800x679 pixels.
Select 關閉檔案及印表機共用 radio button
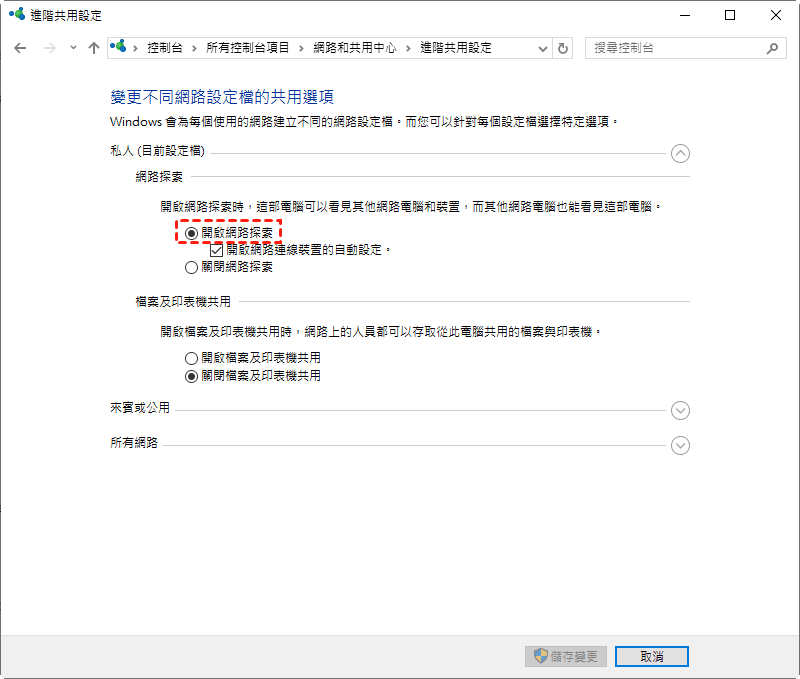click(x=192, y=376)
